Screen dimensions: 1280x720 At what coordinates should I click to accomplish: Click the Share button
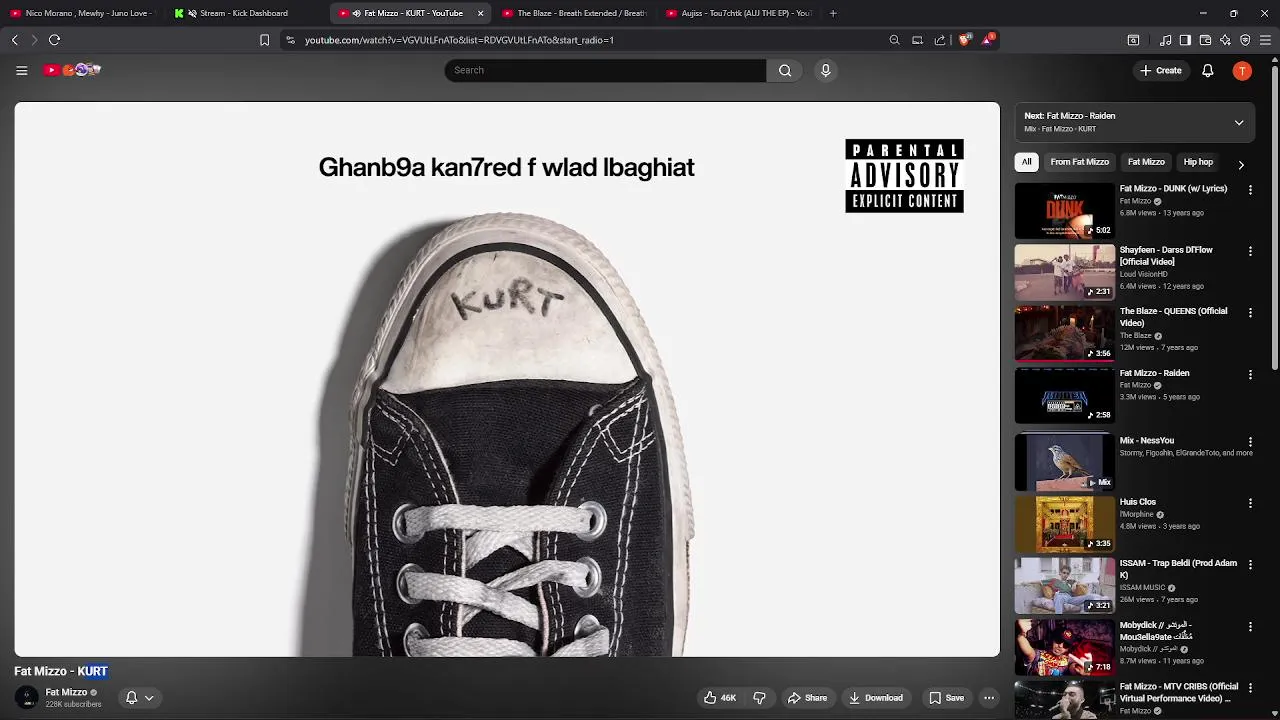(807, 698)
